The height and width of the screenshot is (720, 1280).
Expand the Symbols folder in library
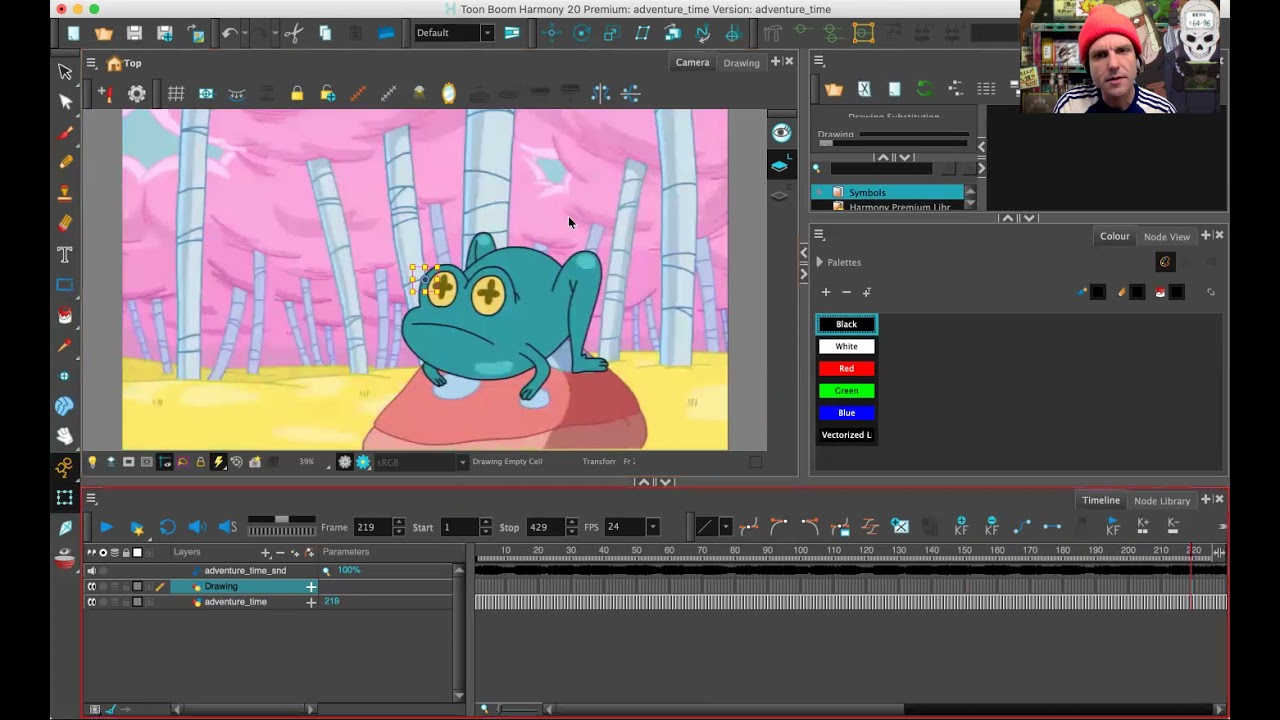(821, 192)
